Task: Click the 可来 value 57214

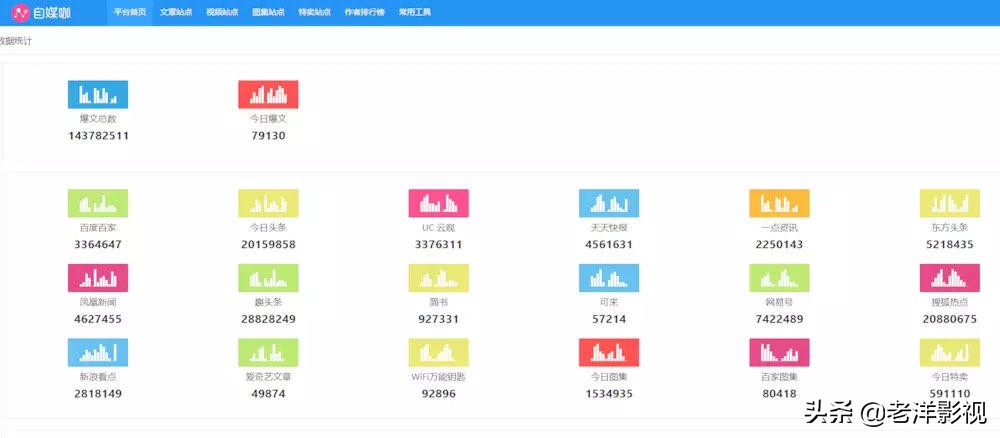Action: tap(609, 319)
